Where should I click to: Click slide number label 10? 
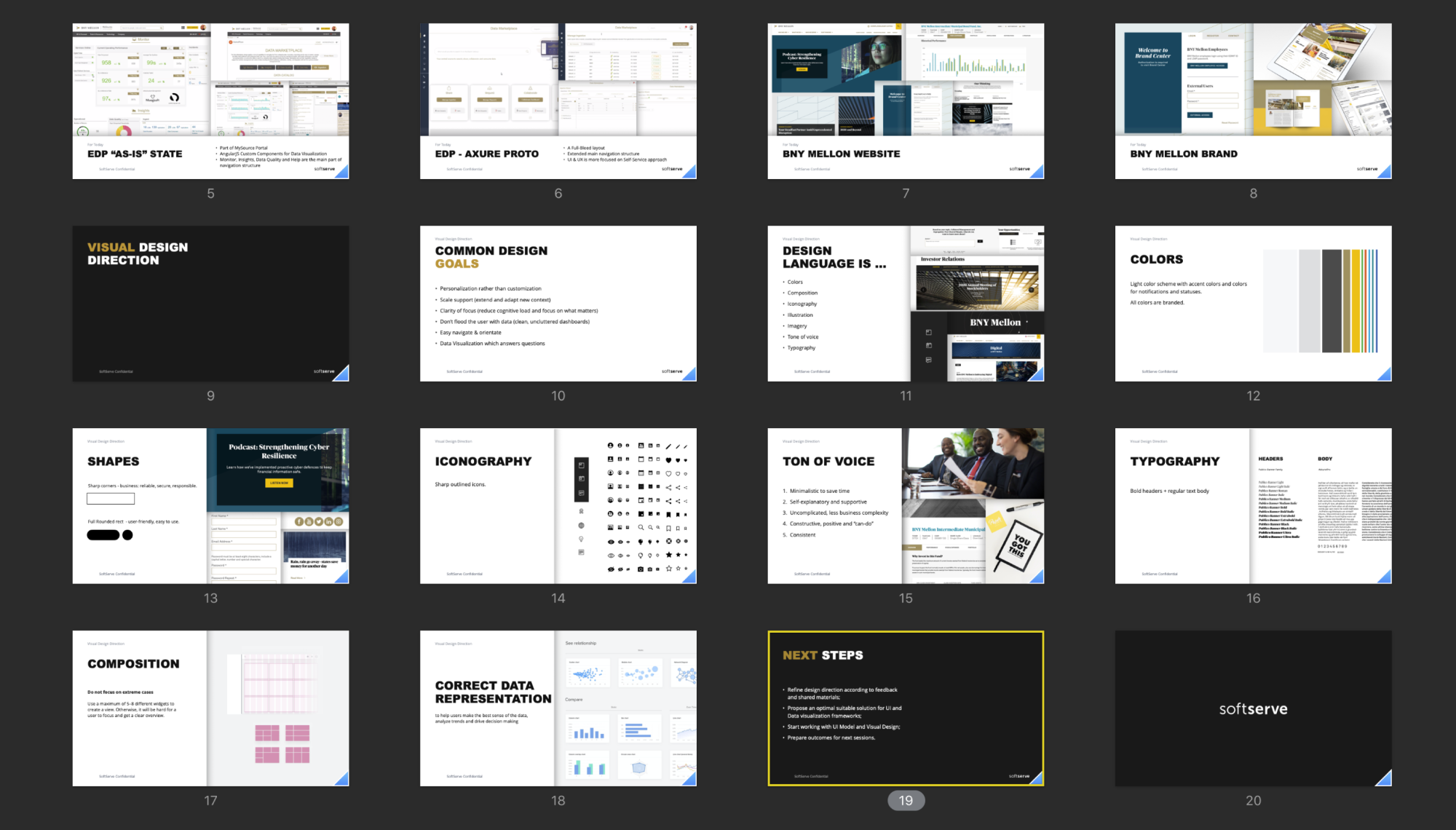558,395
